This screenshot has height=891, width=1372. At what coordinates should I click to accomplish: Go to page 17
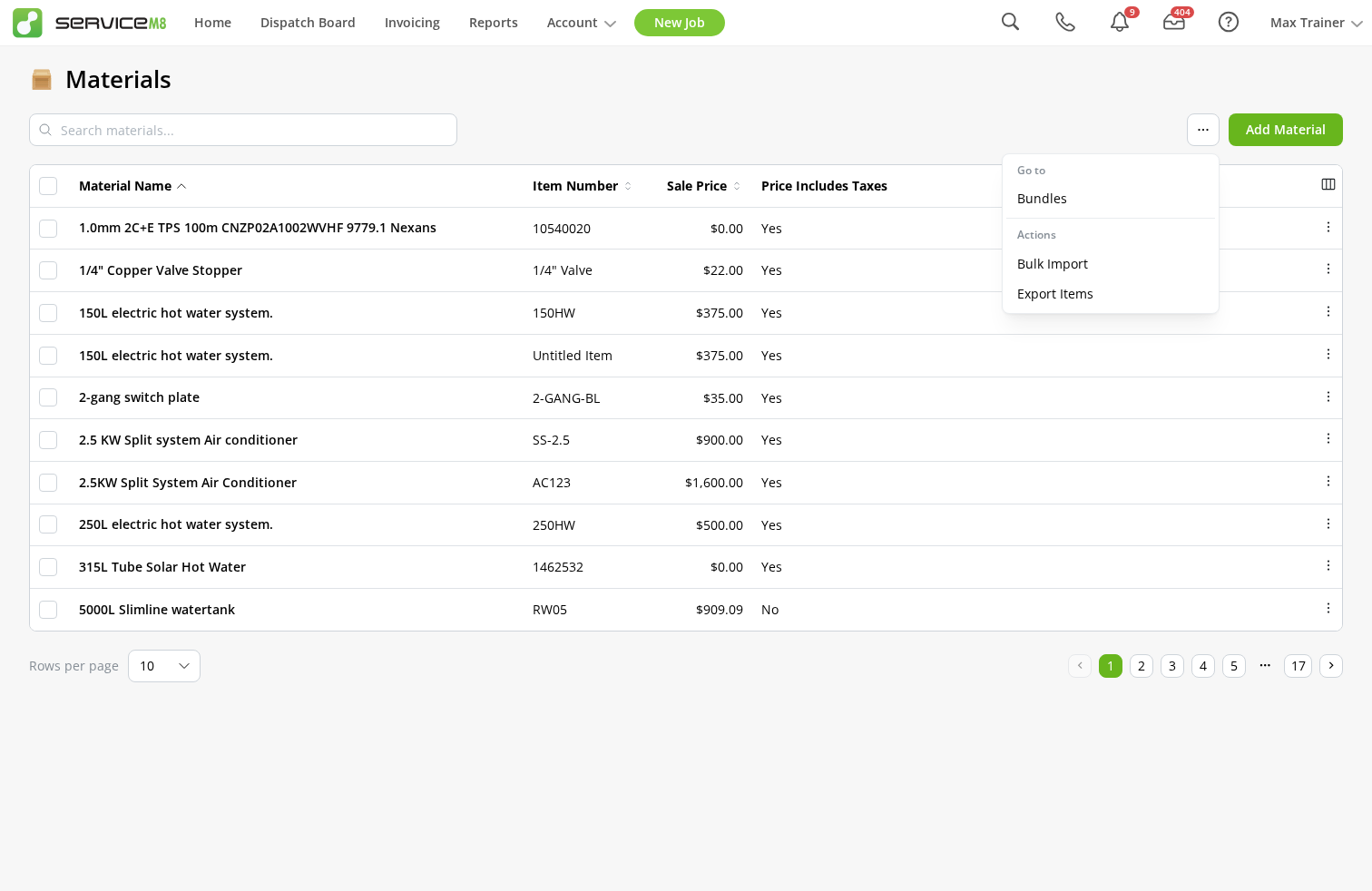tap(1298, 666)
